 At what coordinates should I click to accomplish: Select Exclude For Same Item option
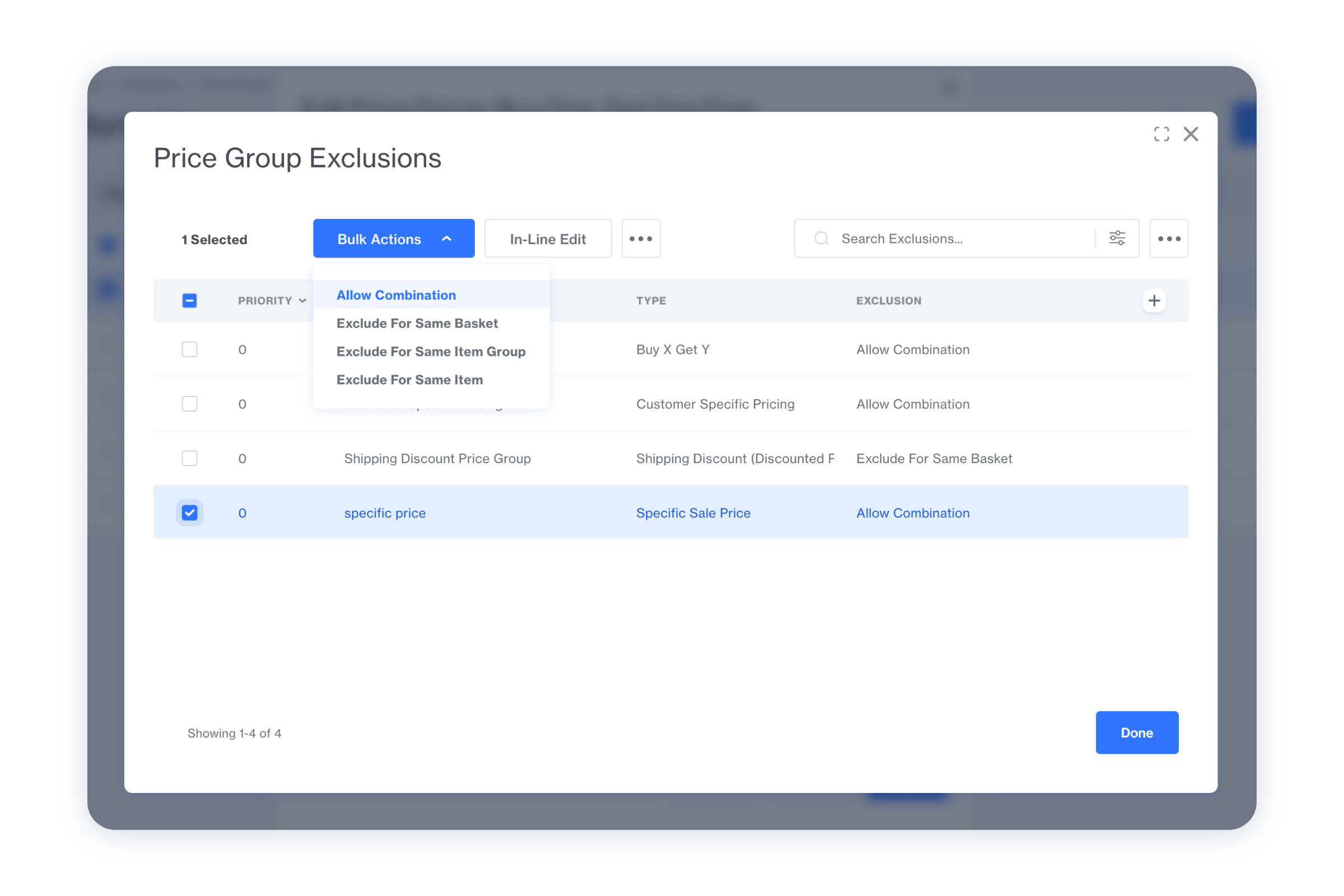(410, 380)
